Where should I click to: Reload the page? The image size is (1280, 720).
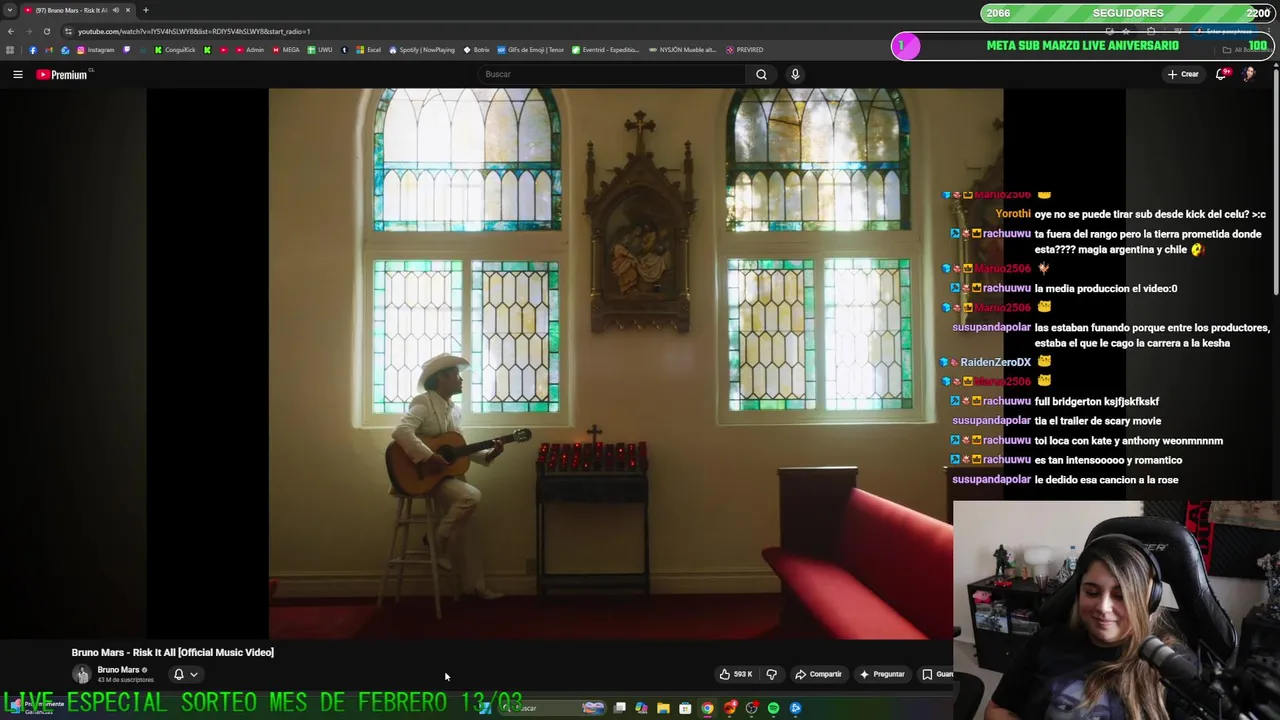pos(46,31)
